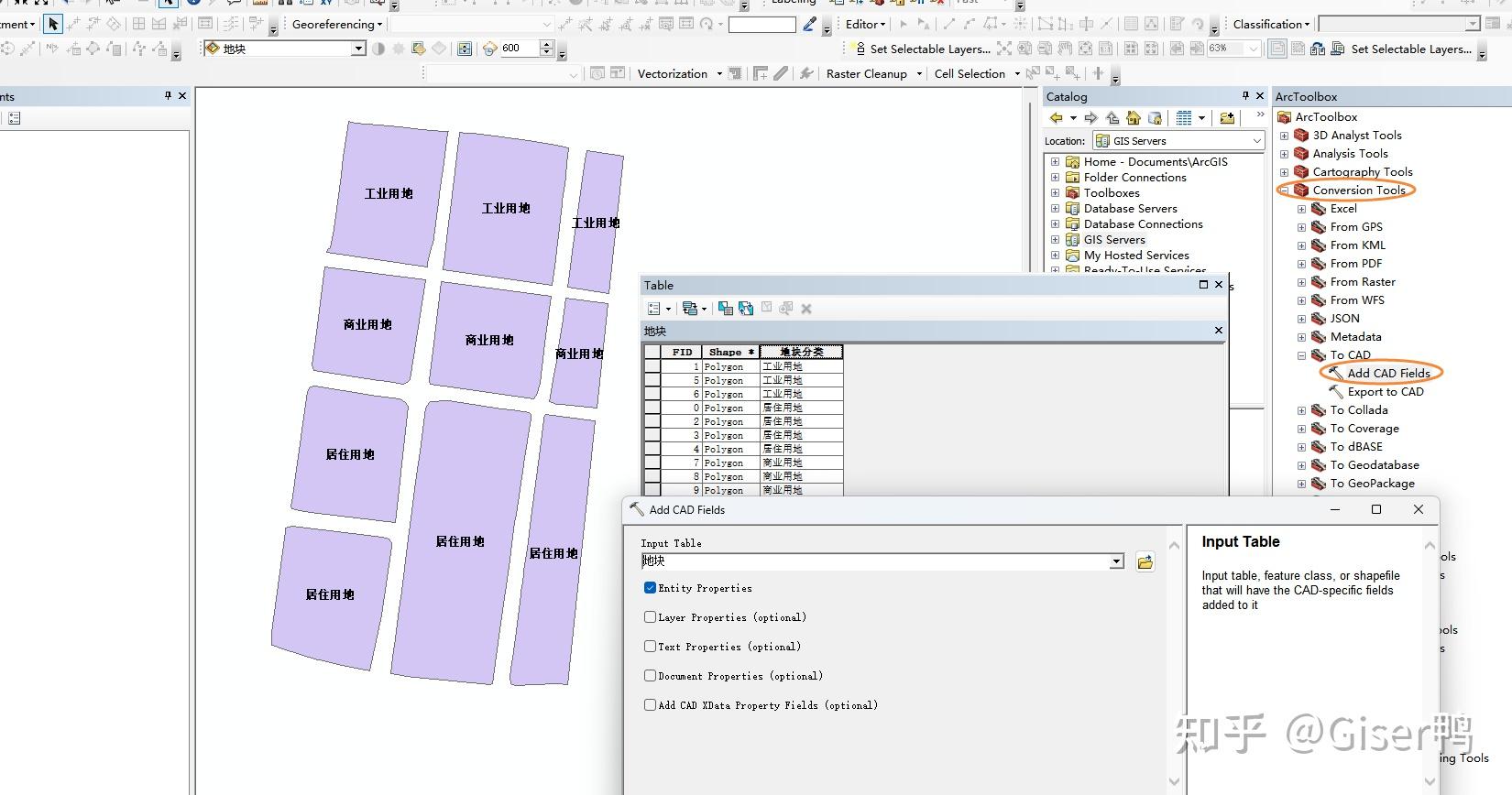This screenshot has height=795, width=1512.
Task: Uncheck the Entity Properties checkbox
Action: [x=650, y=588]
